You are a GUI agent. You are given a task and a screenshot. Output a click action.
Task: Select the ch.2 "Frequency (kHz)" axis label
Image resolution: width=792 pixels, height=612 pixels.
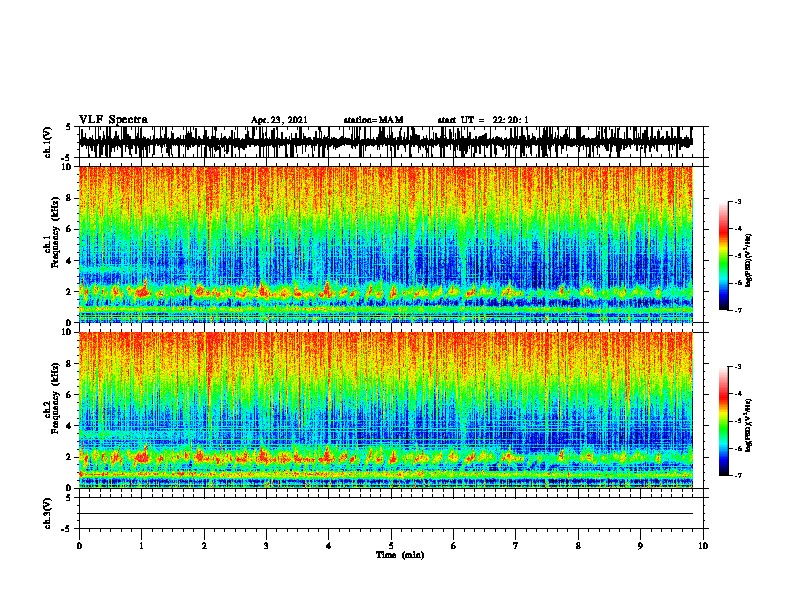pos(55,398)
